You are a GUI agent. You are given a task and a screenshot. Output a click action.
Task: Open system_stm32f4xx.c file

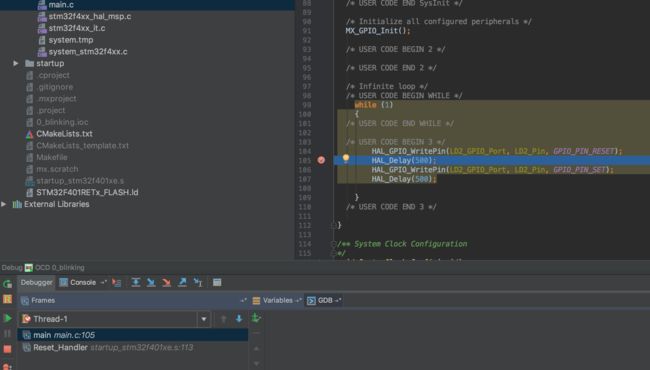coord(88,52)
